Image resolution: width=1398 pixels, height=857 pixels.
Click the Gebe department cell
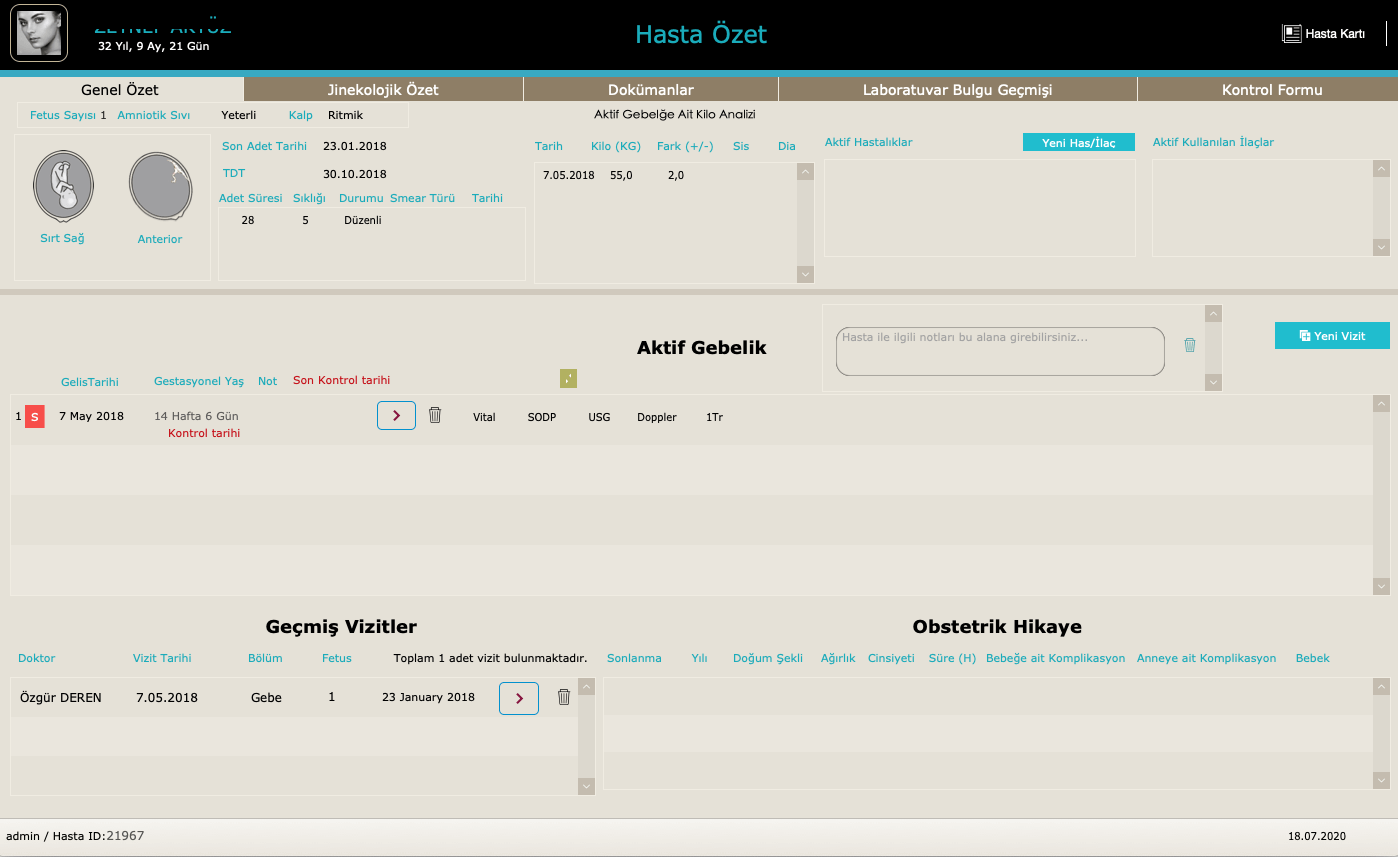(x=266, y=697)
